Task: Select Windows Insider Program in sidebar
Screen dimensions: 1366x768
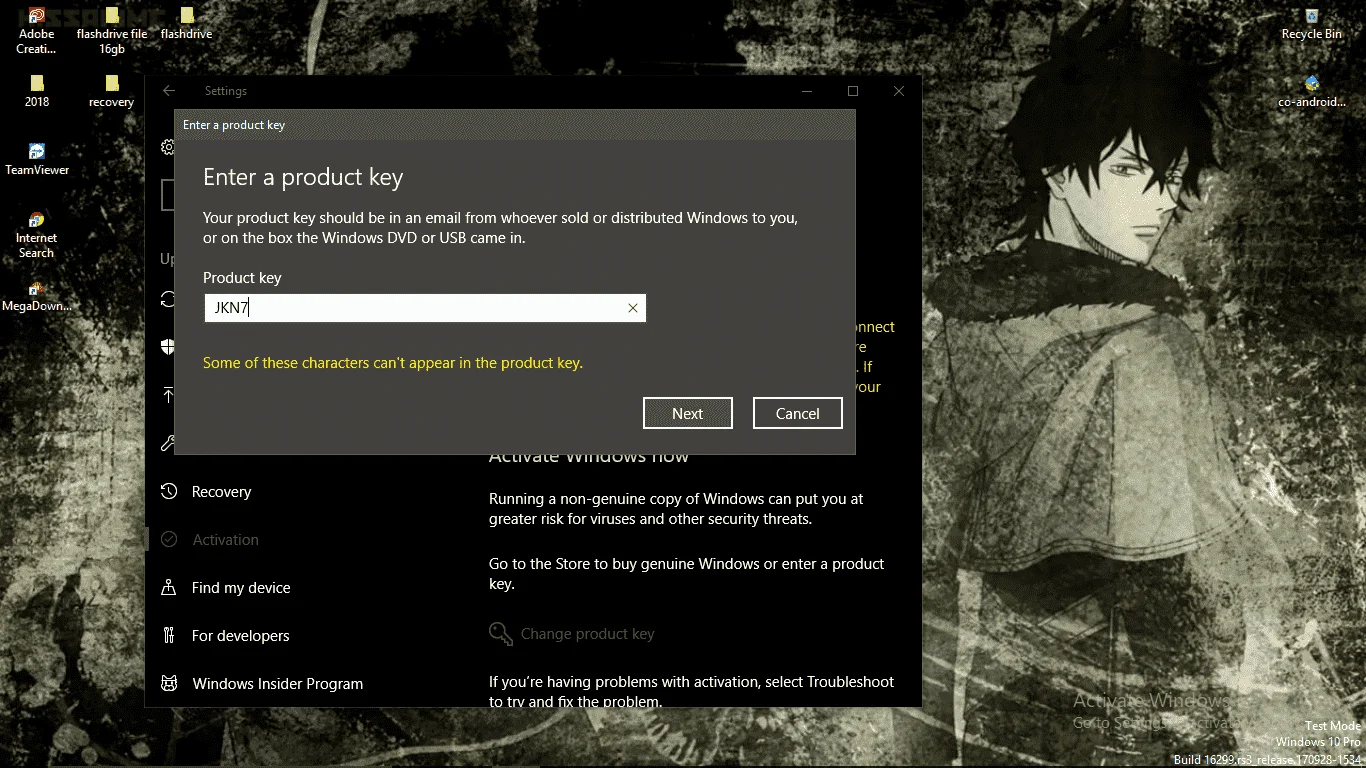Action: (x=277, y=683)
